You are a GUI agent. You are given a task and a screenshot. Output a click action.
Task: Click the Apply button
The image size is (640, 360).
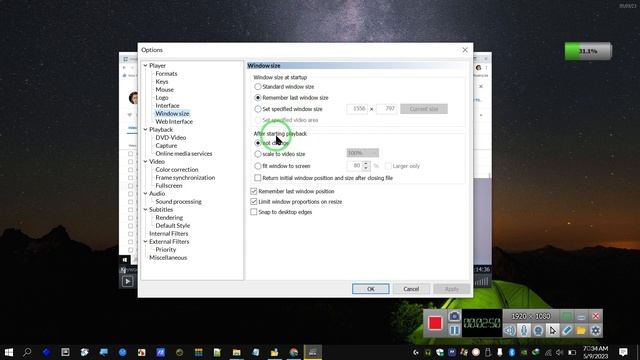pos(451,289)
